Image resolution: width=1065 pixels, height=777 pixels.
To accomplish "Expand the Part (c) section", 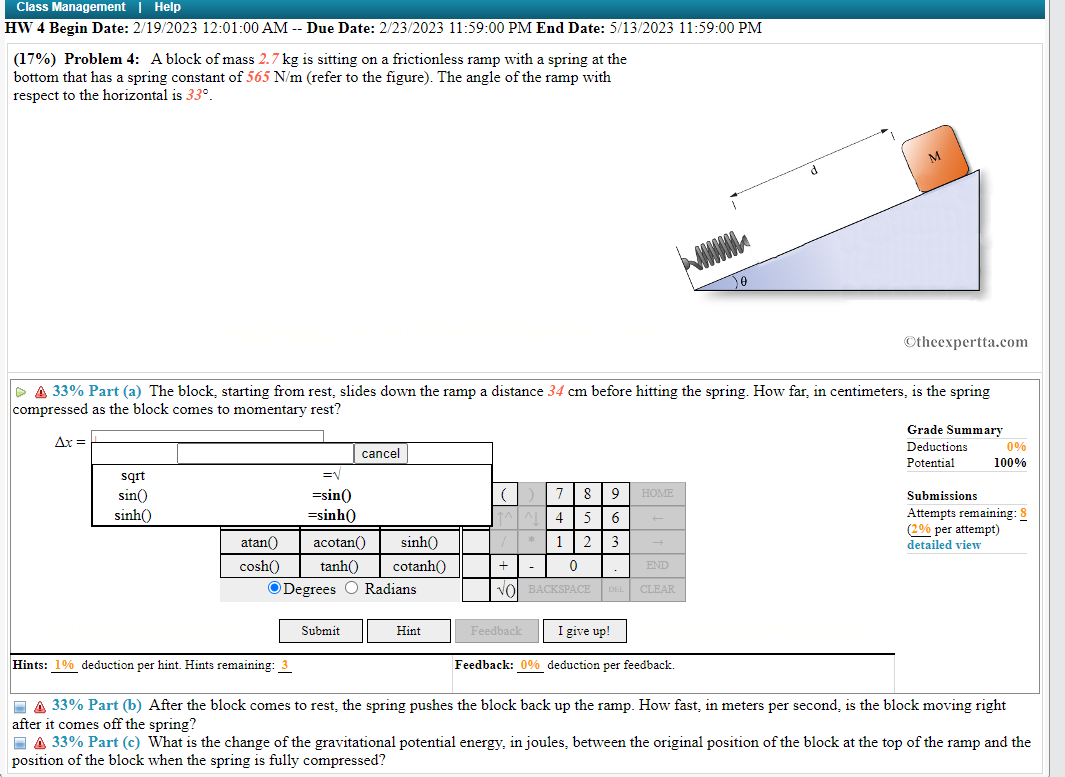I will tap(18, 742).
